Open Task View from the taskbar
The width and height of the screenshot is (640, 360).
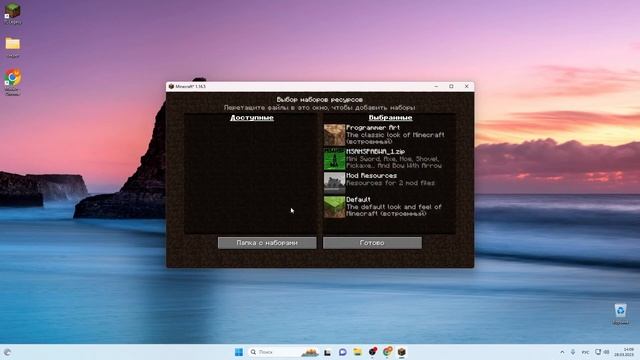327,352
